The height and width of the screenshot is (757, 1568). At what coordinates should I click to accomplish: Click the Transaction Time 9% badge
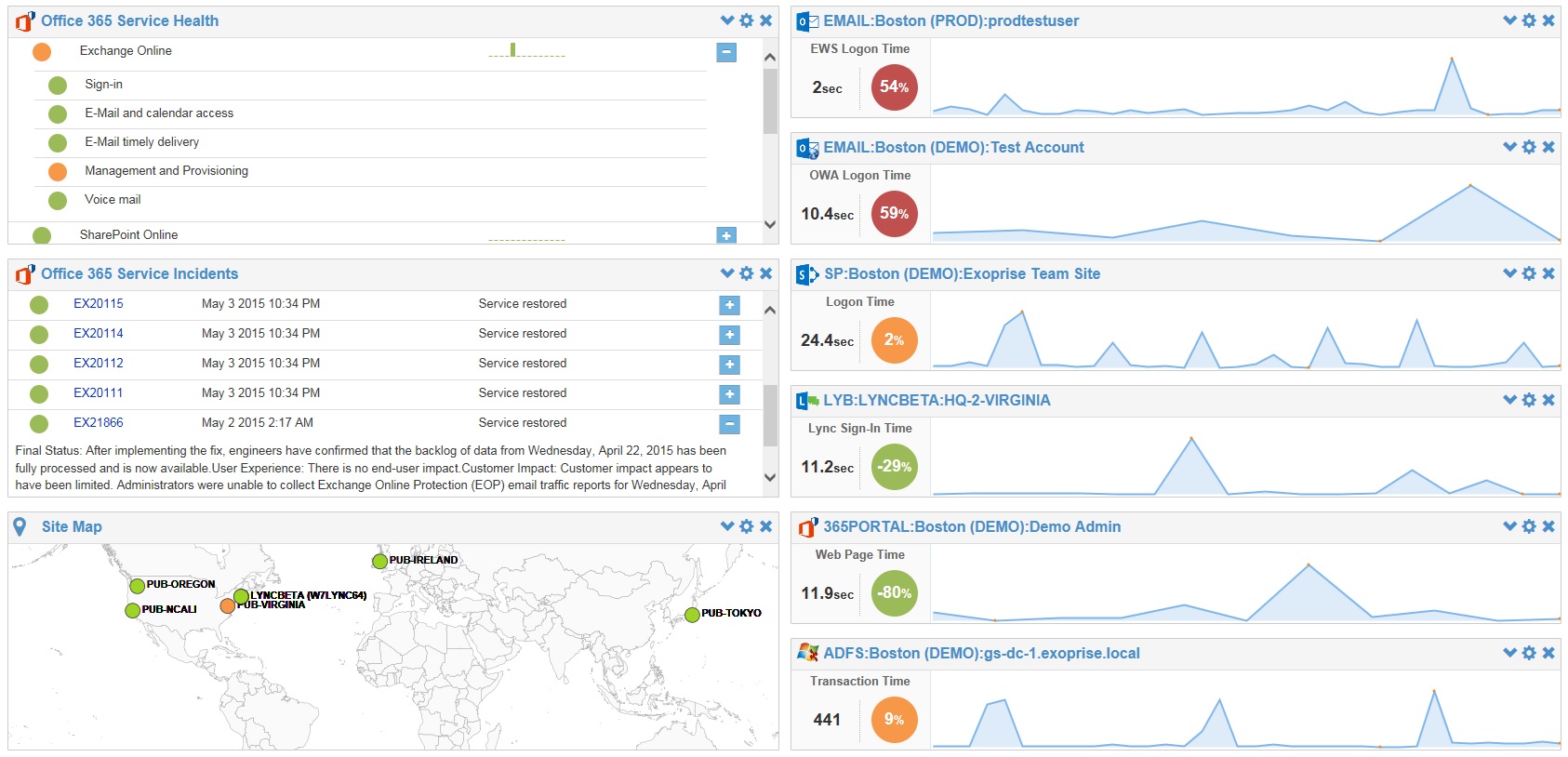pyautogui.click(x=894, y=720)
